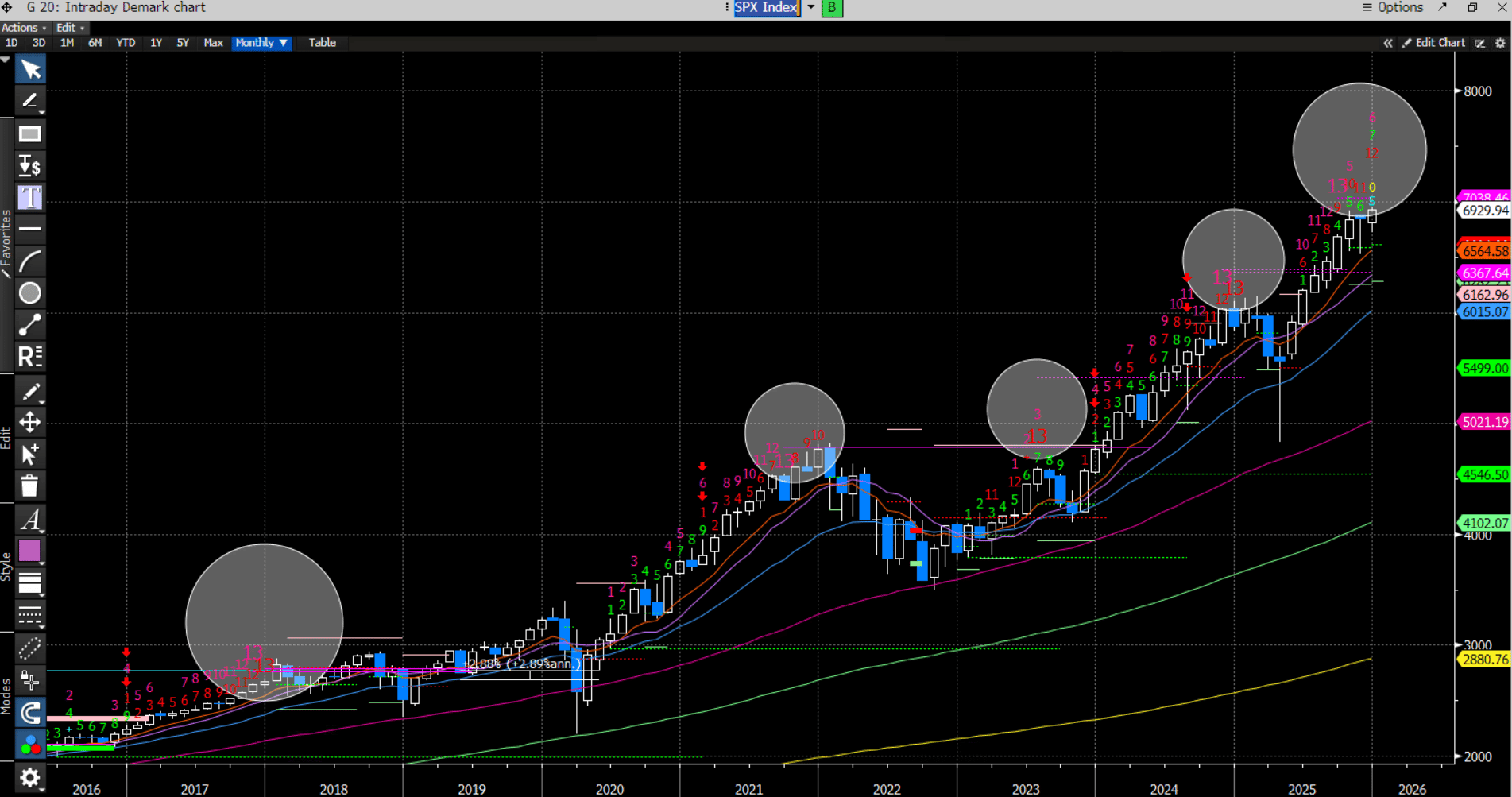Image resolution: width=1512 pixels, height=797 pixels.
Task: Click the SPX Index security field
Action: (x=767, y=8)
